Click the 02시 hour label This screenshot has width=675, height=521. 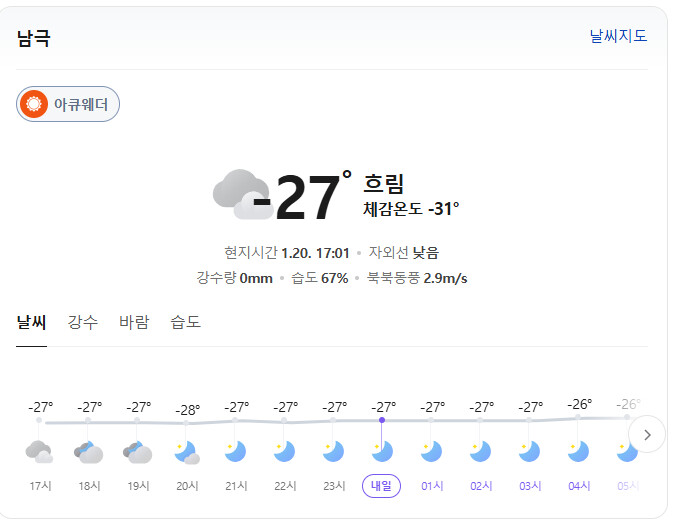click(x=481, y=486)
